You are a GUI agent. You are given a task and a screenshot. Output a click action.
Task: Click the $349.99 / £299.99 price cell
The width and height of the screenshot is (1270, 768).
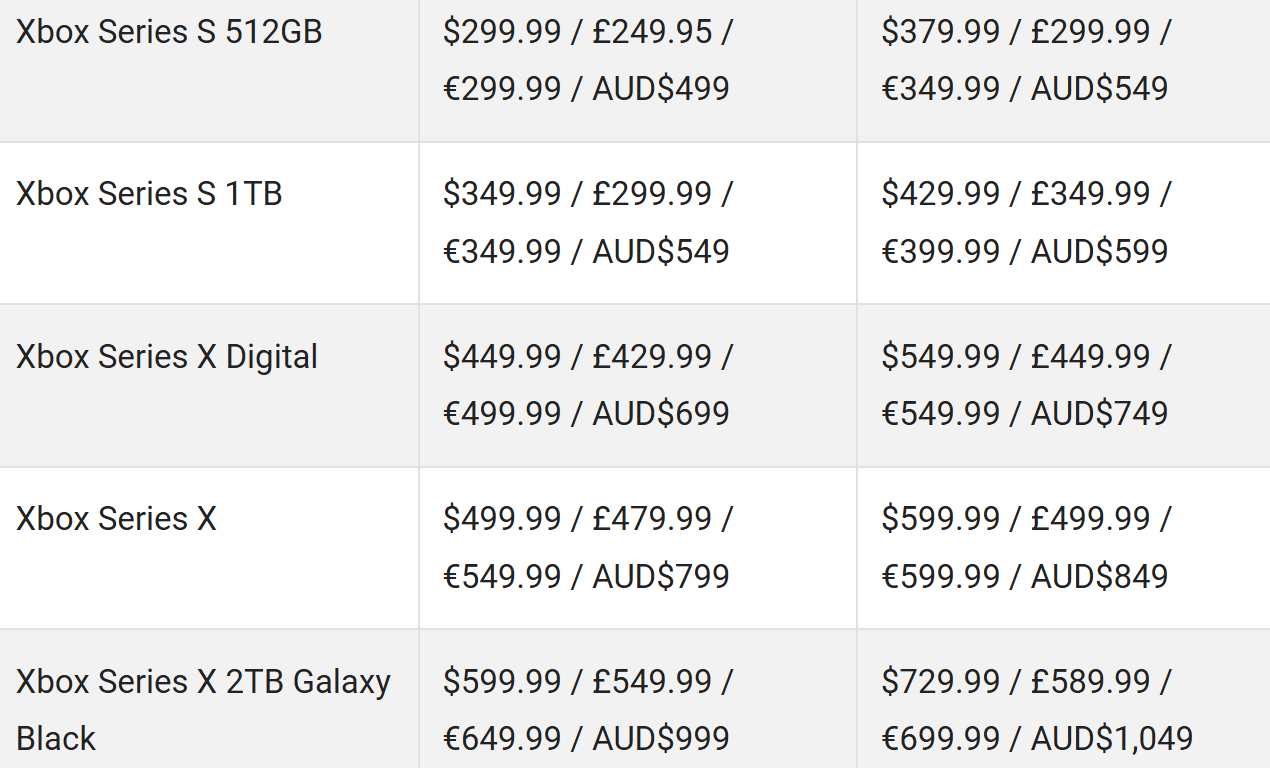(x=587, y=222)
